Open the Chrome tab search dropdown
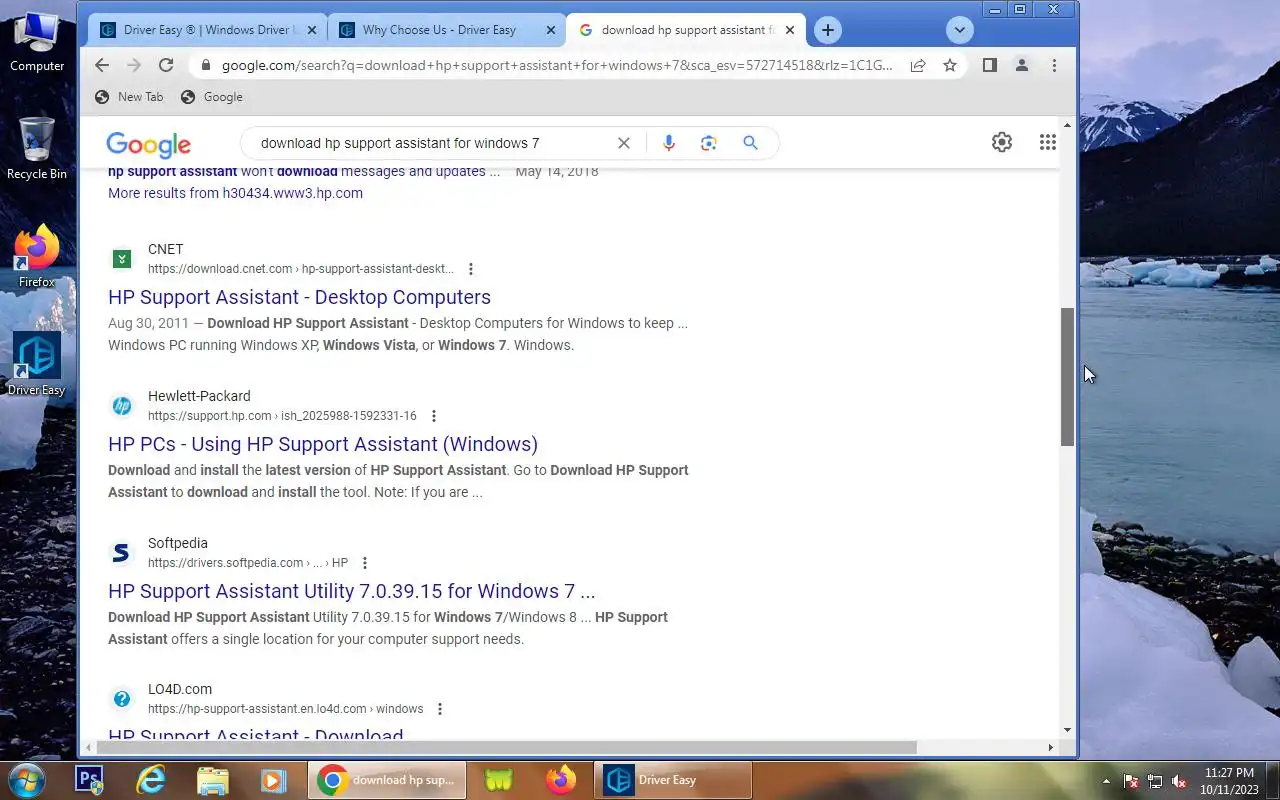This screenshot has width=1280, height=800. coord(959,30)
